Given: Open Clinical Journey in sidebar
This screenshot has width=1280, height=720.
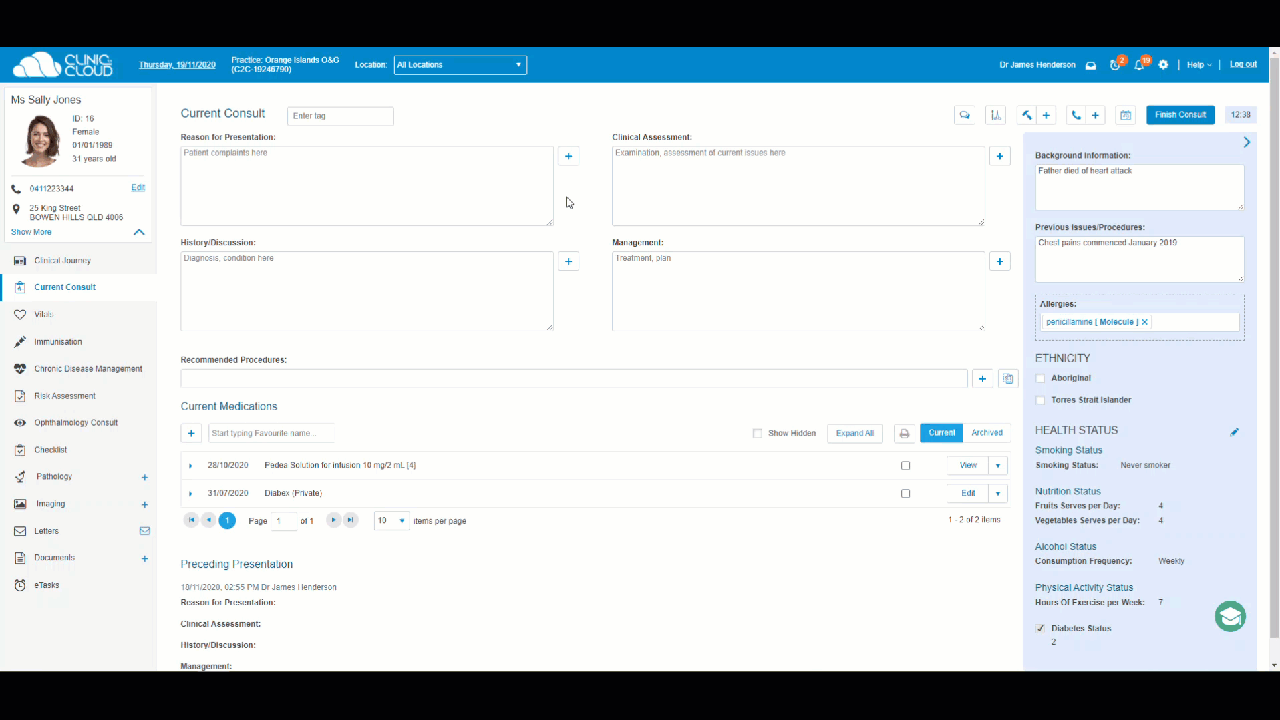Looking at the screenshot, I should 62,261.
